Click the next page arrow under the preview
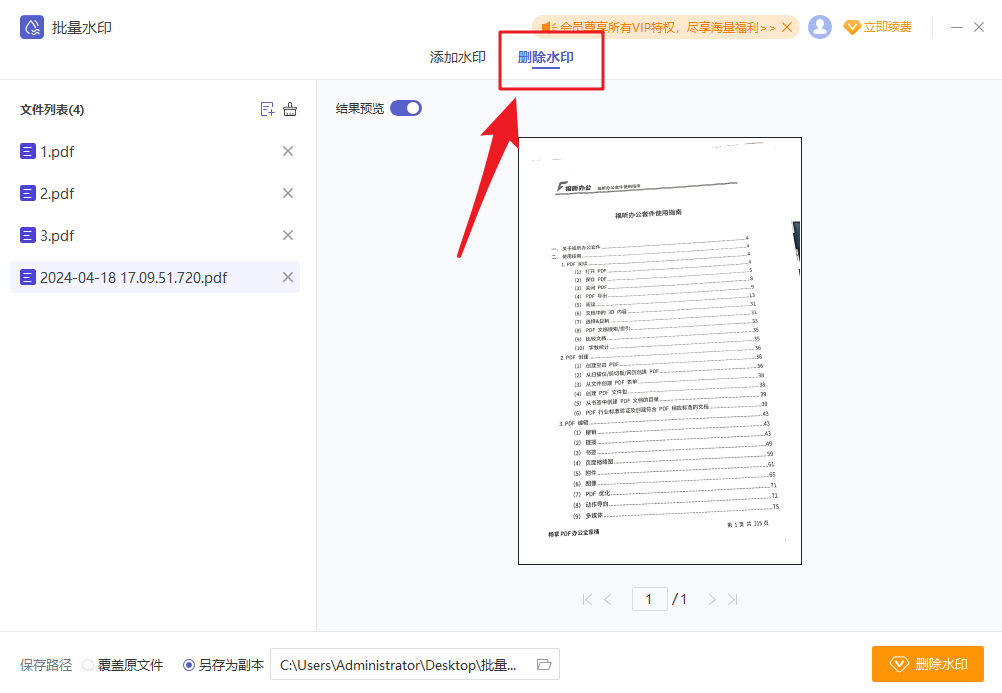Screen dimensions: 1002x693 tap(711, 599)
